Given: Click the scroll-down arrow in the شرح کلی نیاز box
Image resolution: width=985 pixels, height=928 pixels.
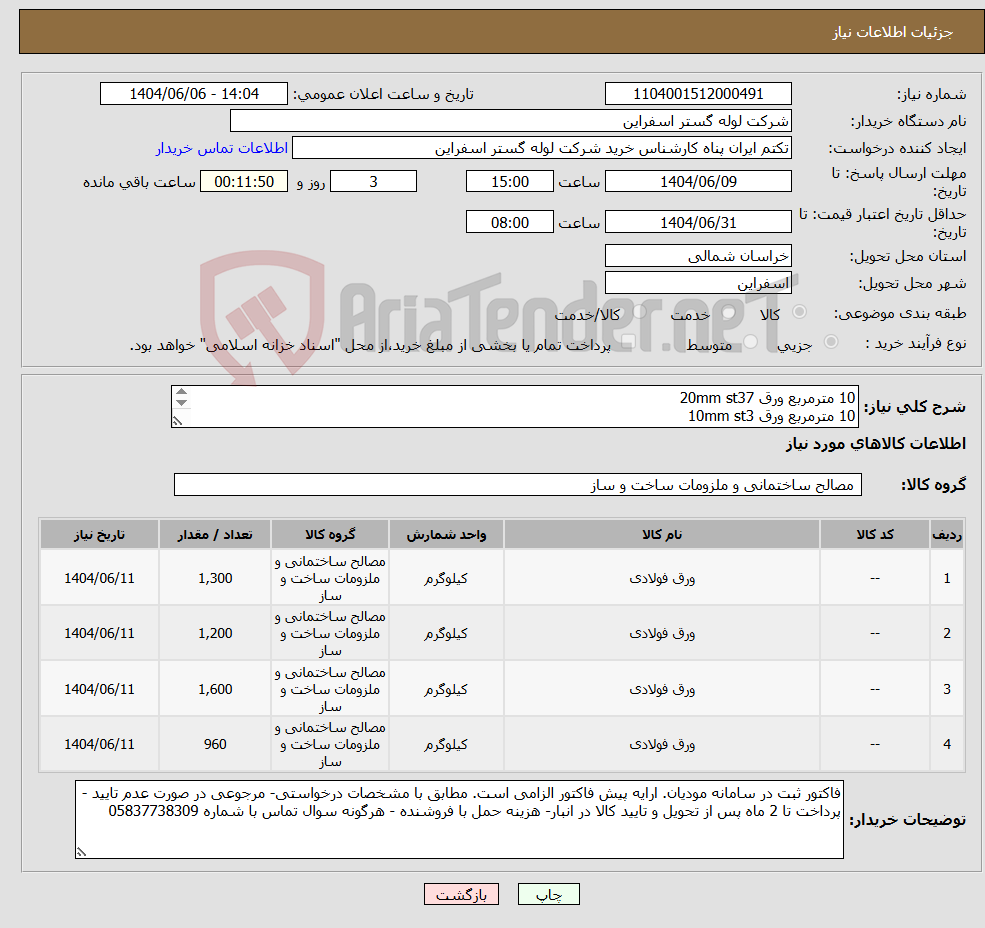Looking at the screenshot, I should [x=181, y=404].
